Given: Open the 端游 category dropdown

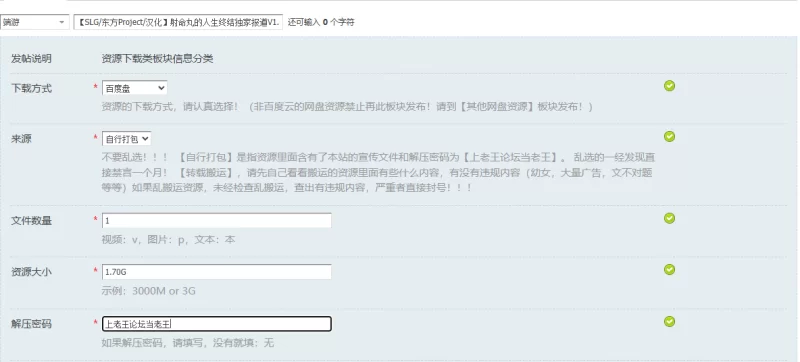Looking at the screenshot, I should pos(35,22).
